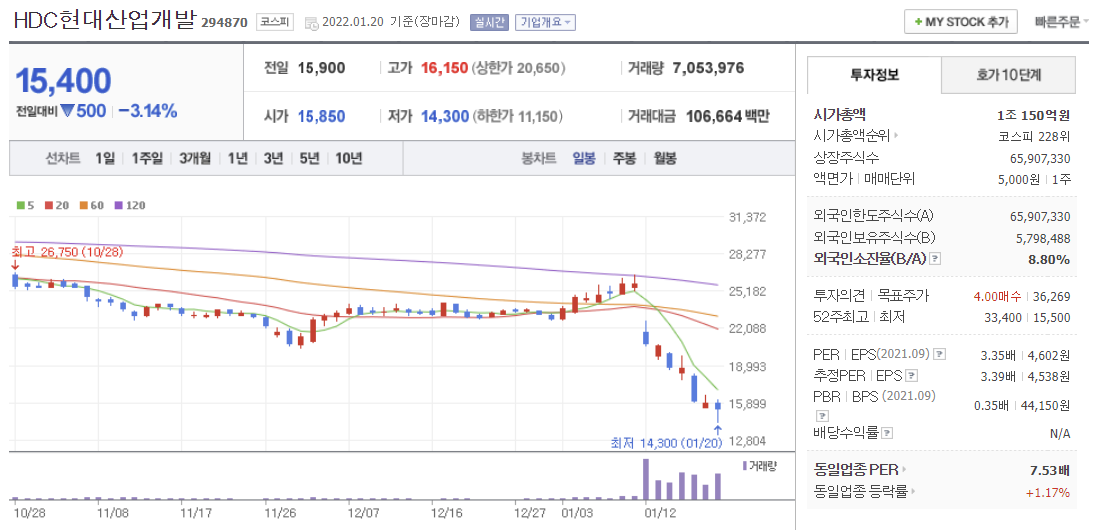Open help icon next to 배당수익률
Viewport: 1098px width, 530px height.
pos(887,433)
